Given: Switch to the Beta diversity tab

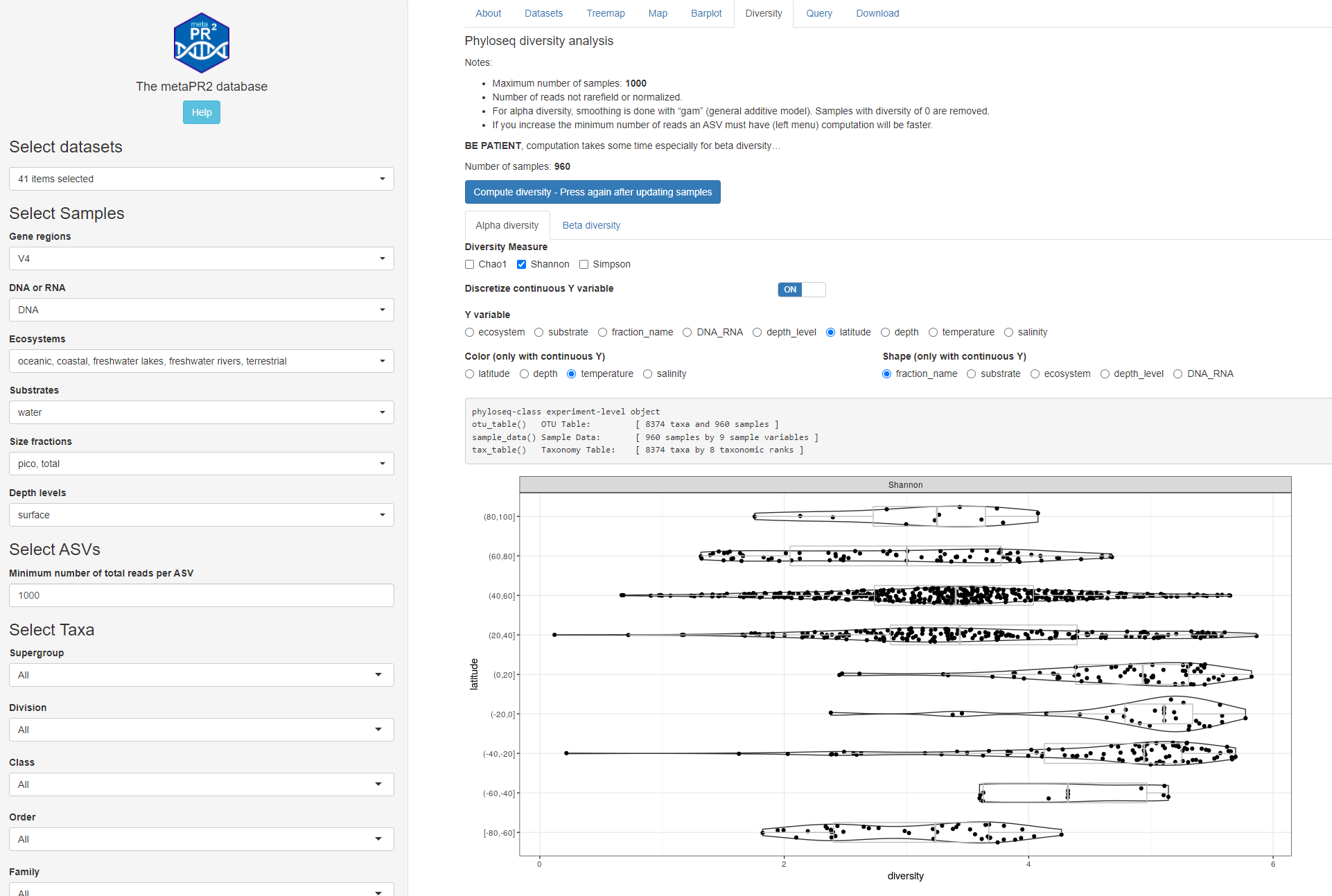Looking at the screenshot, I should tap(591, 225).
